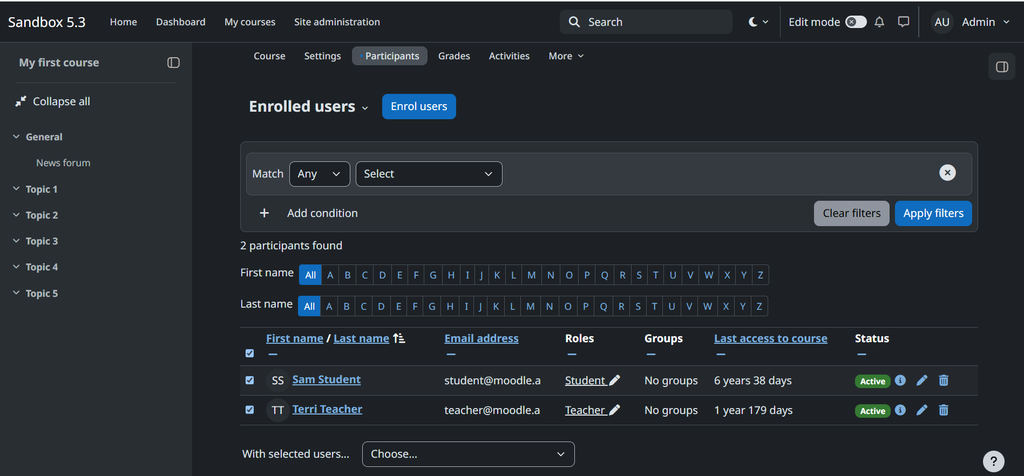
Task: Open the notifications bell icon
Action: pos(880,22)
